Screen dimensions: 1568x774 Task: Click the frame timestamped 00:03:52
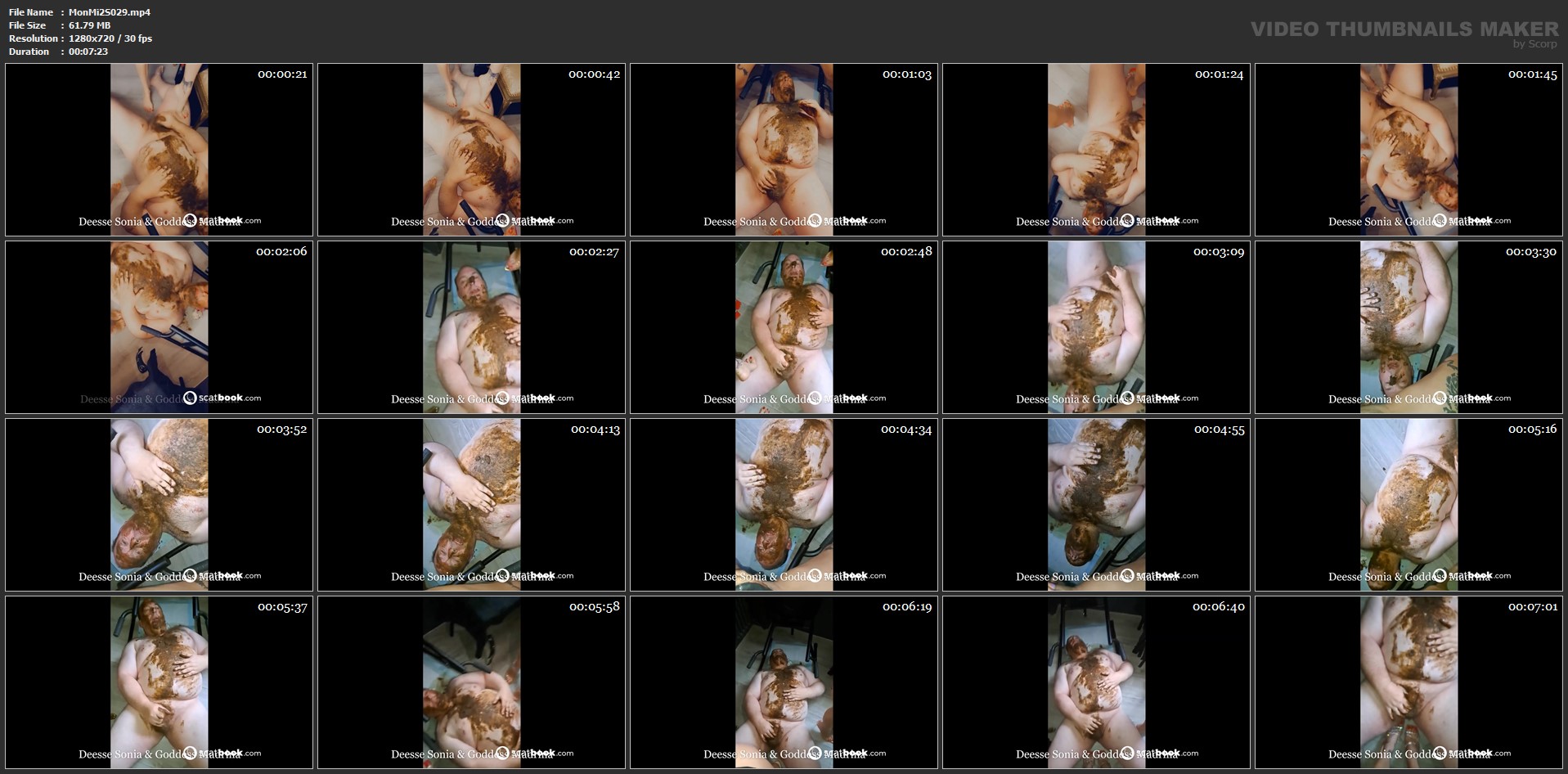pyautogui.click(x=159, y=505)
